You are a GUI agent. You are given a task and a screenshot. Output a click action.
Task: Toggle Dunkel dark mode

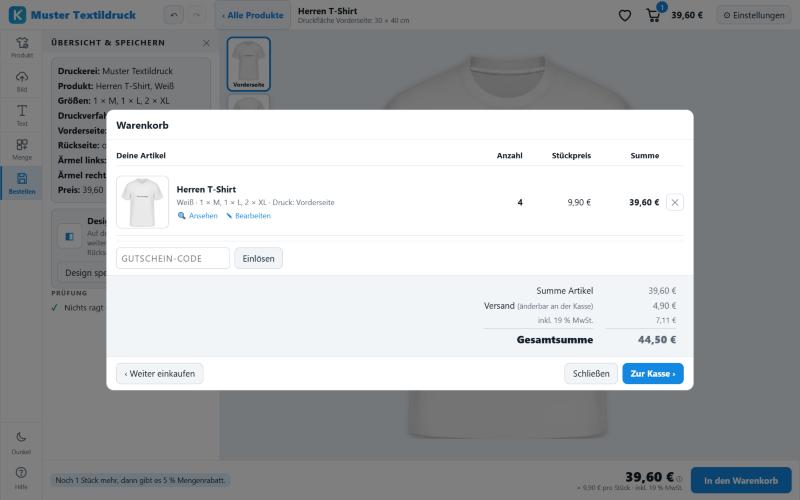pos(21,443)
